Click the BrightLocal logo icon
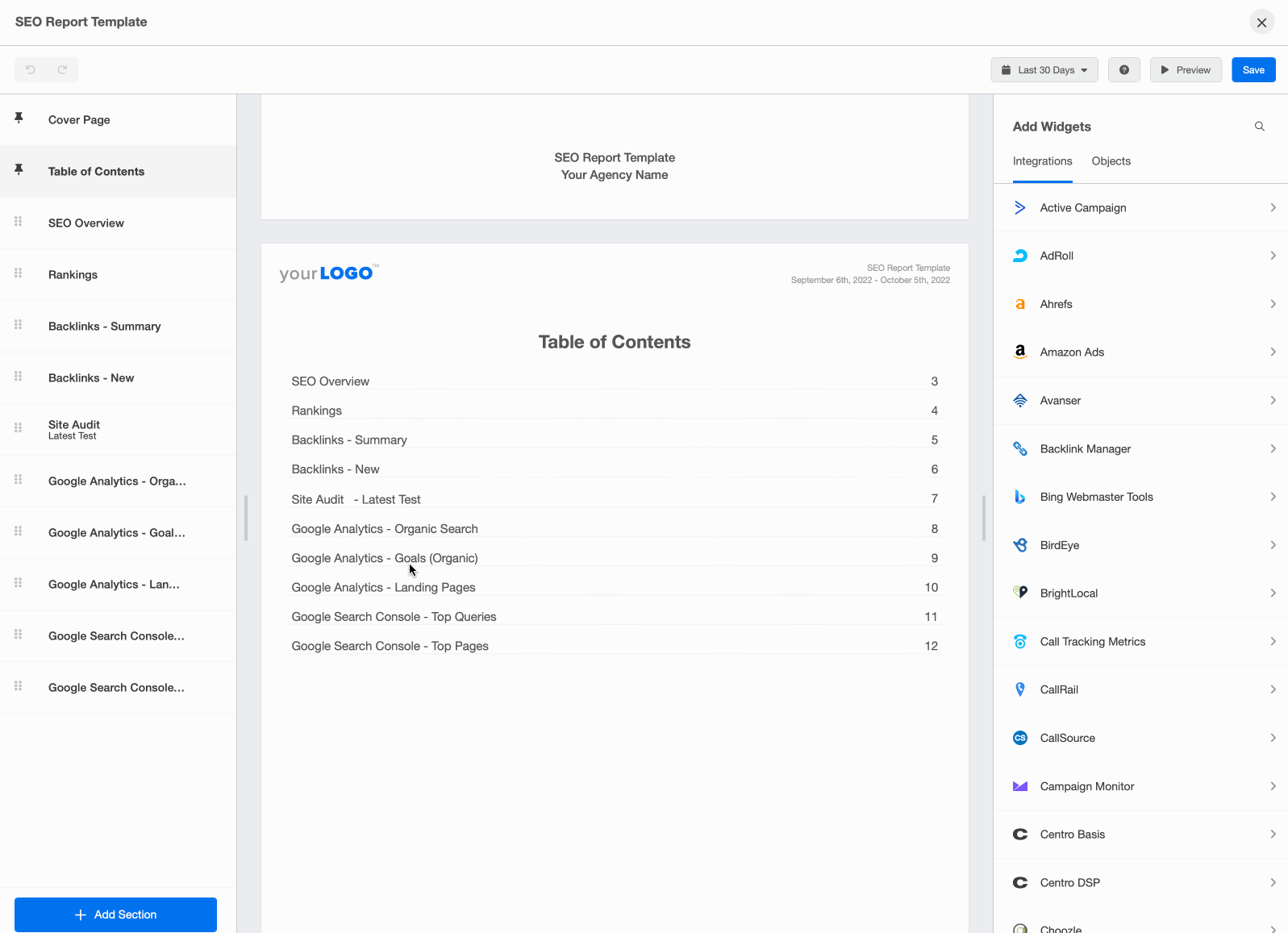 (x=1020, y=593)
